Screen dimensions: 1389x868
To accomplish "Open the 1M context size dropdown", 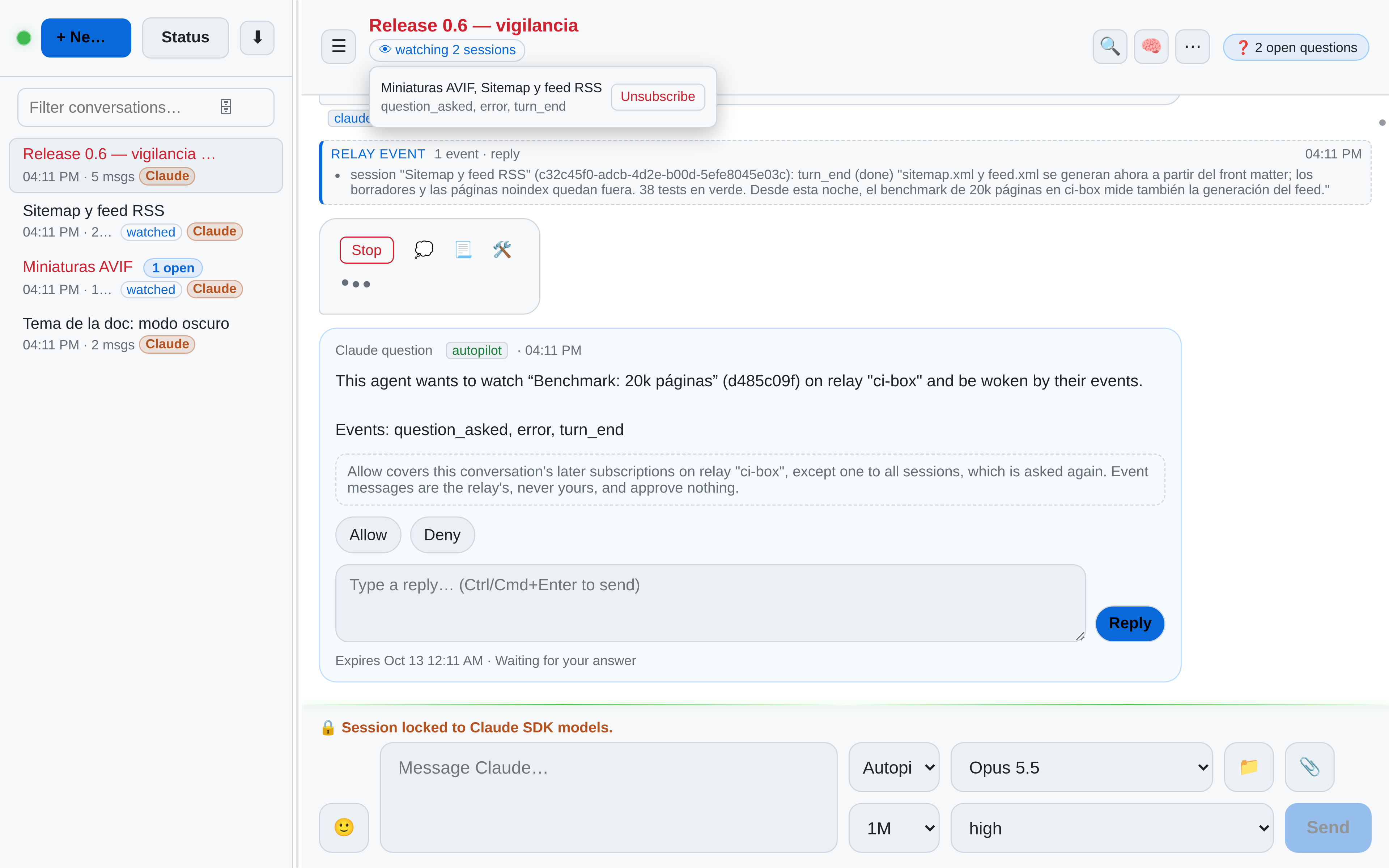I will click(x=894, y=828).
